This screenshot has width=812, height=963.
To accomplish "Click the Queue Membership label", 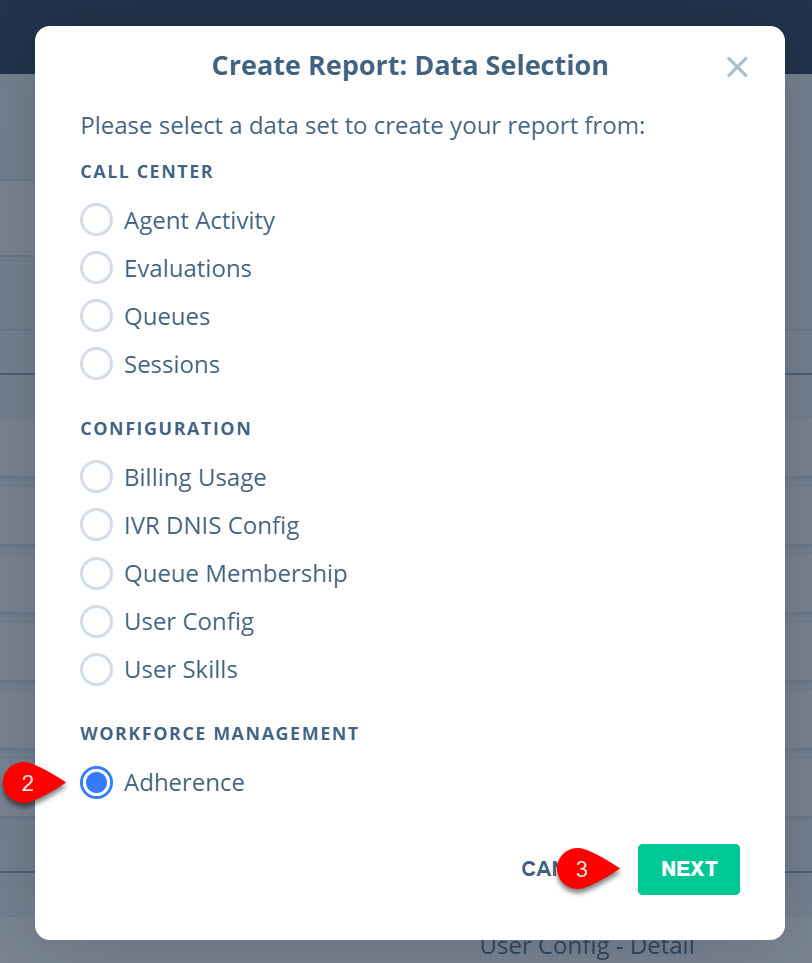I will 236,574.
